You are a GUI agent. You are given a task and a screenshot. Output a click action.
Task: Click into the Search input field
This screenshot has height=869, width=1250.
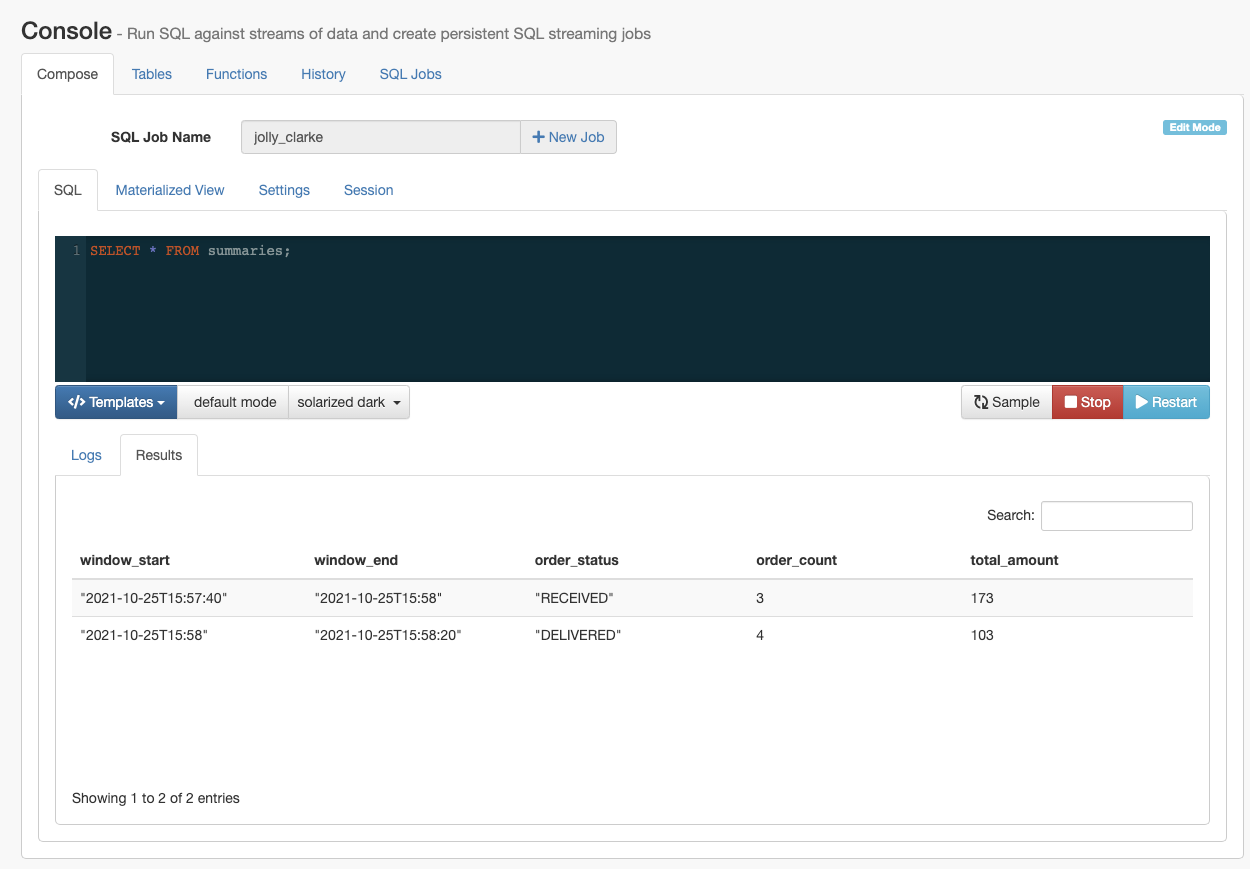[x=1116, y=515]
